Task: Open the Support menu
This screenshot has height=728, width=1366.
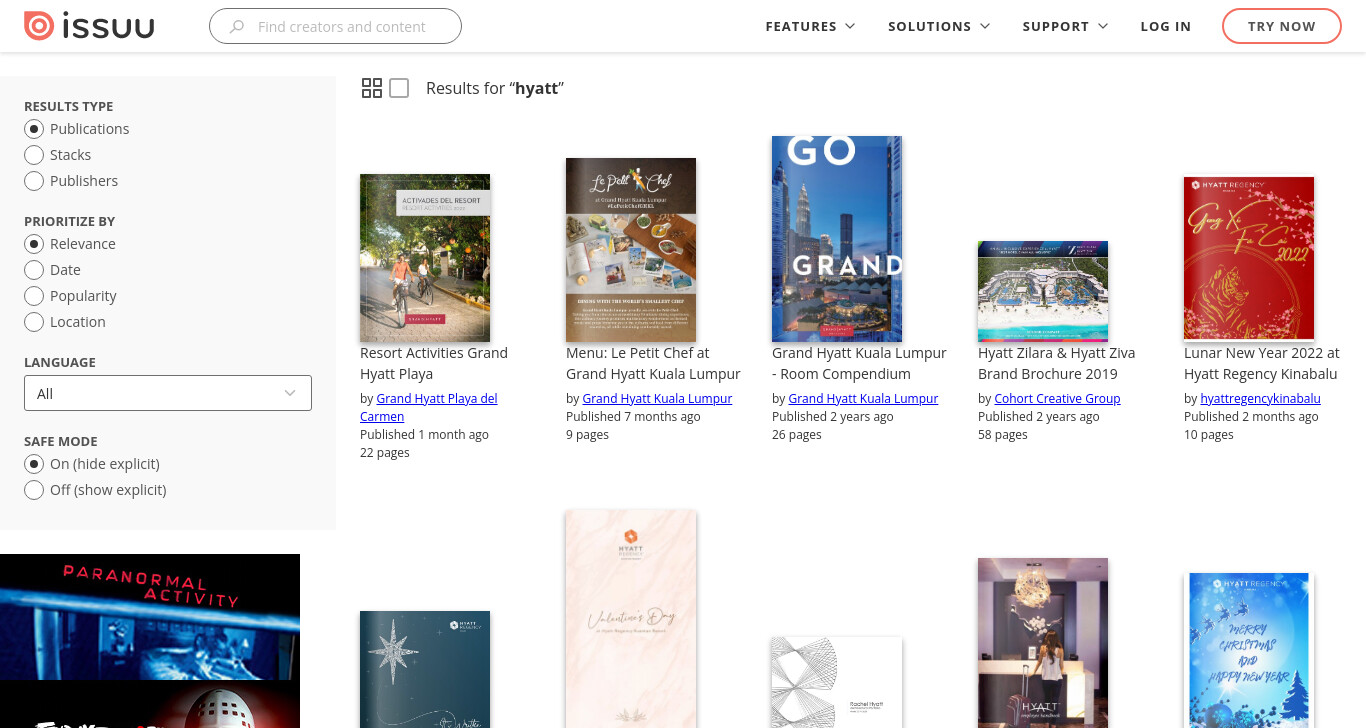Action: pos(1065,27)
